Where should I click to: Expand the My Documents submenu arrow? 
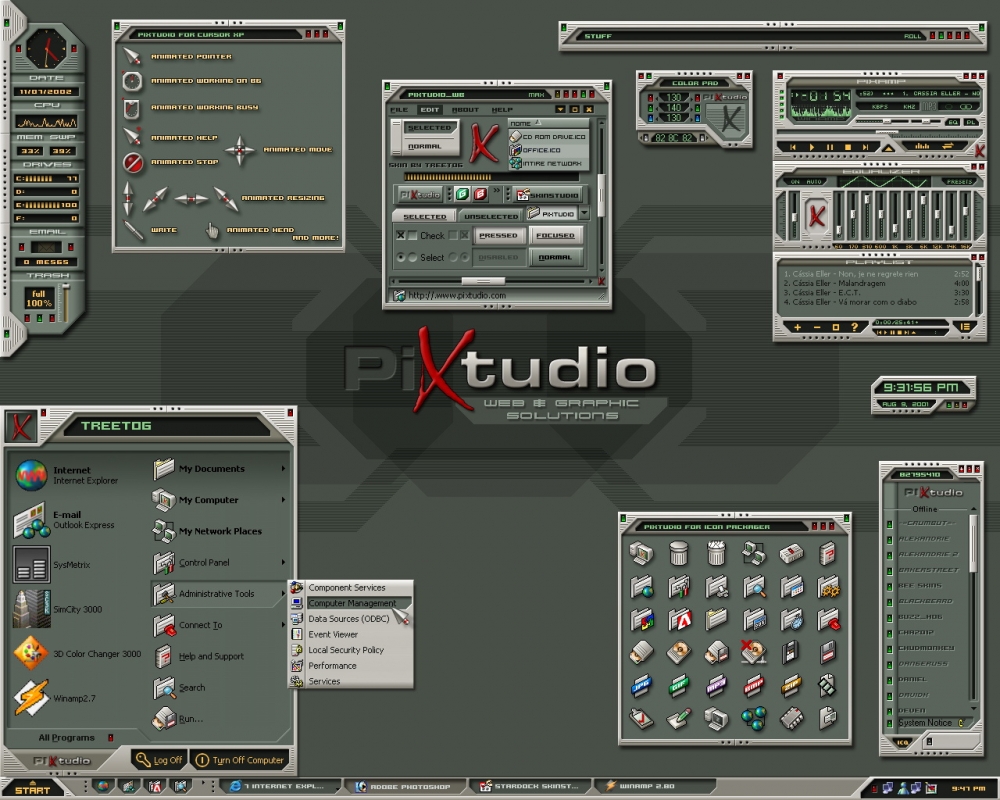283,469
